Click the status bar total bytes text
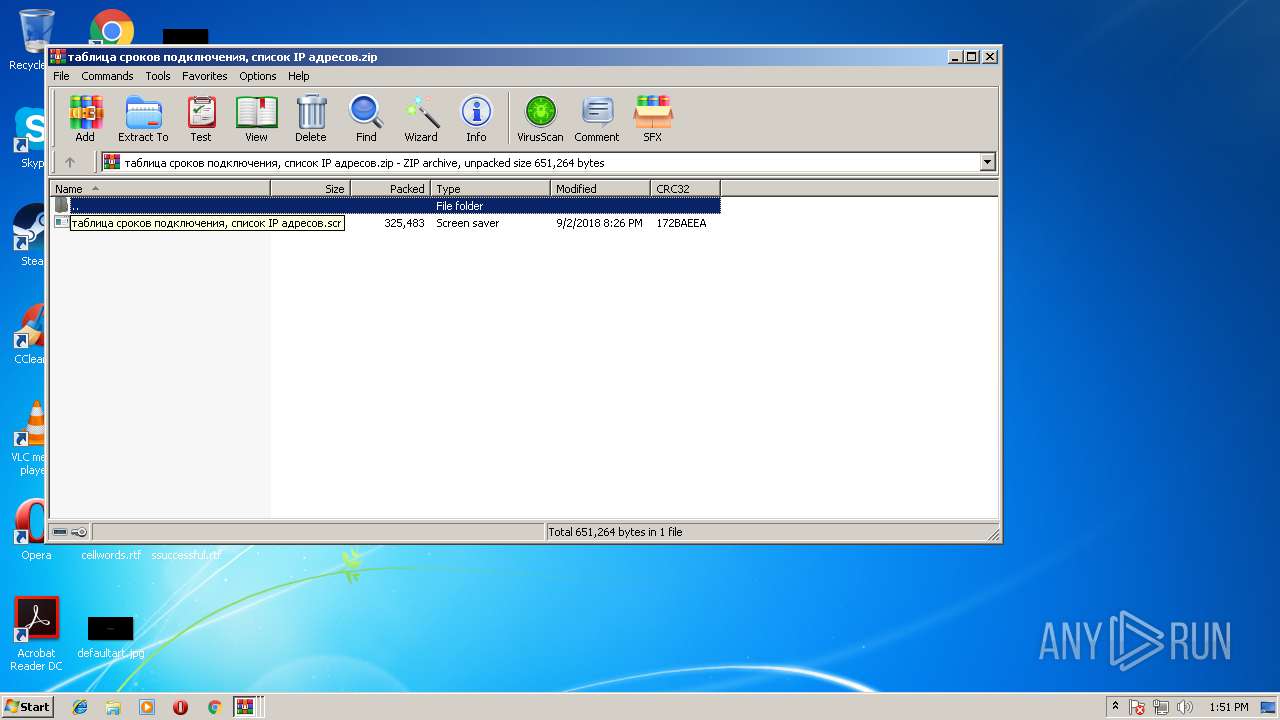This screenshot has width=1280, height=720. point(615,532)
